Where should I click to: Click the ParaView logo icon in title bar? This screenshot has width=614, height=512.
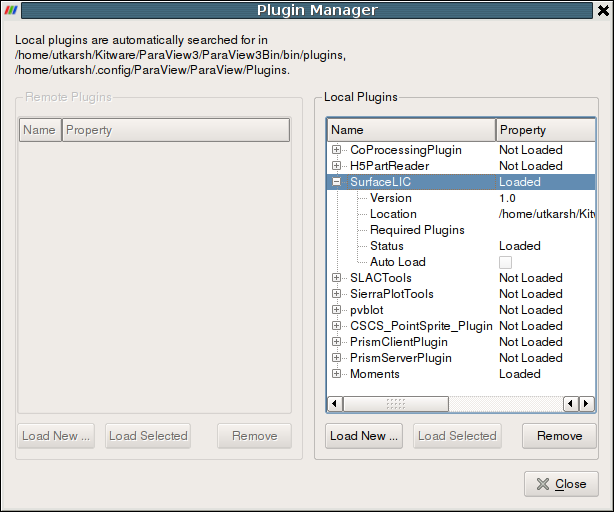click(x=11, y=10)
